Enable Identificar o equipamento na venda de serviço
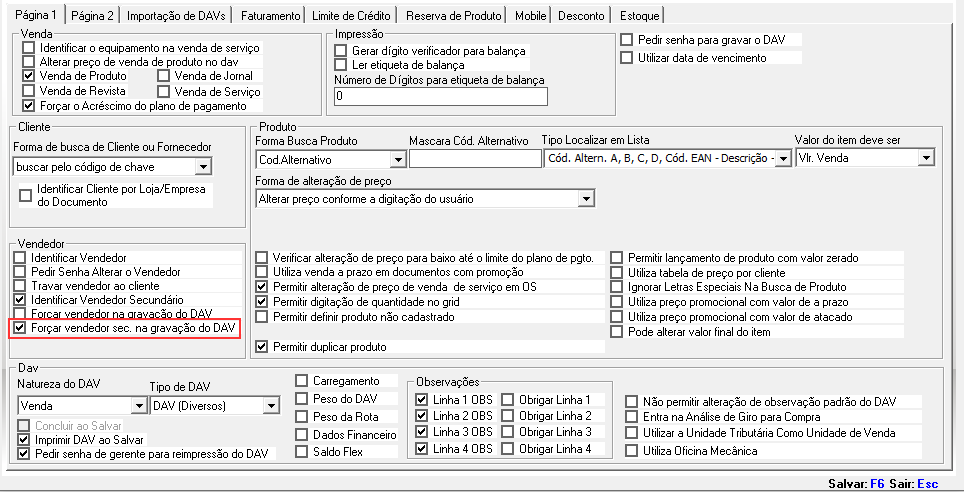This screenshot has width=964, height=492. [28, 48]
